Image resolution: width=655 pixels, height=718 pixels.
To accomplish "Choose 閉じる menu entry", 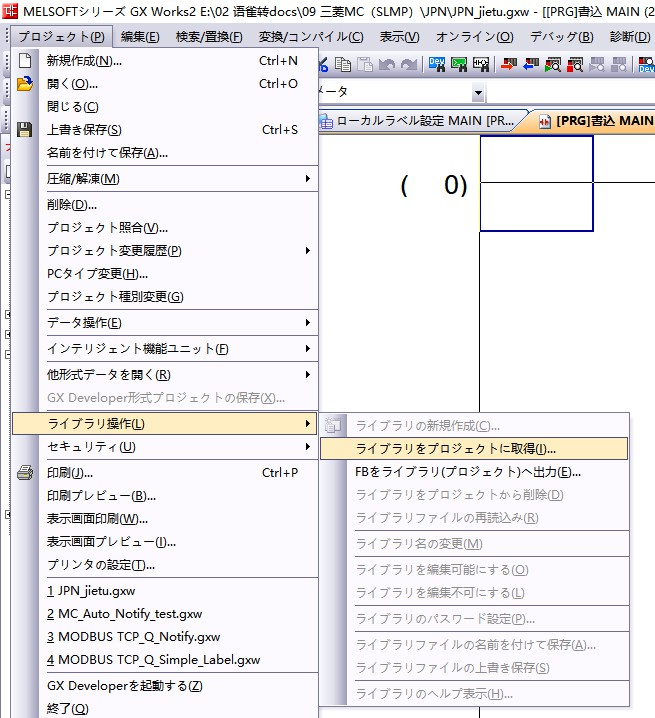I will [x=165, y=107].
